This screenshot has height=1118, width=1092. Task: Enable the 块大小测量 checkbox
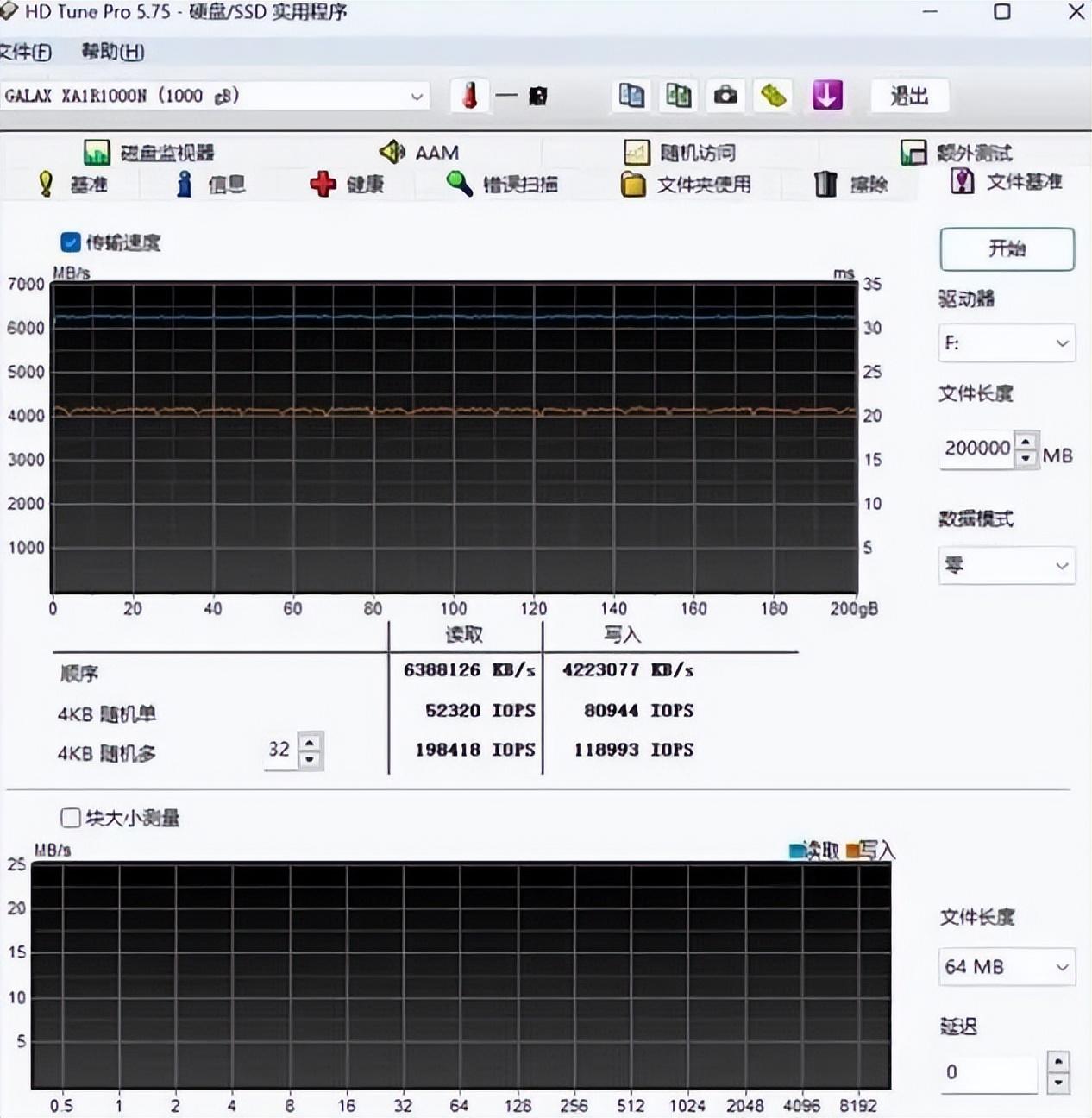[71, 817]
